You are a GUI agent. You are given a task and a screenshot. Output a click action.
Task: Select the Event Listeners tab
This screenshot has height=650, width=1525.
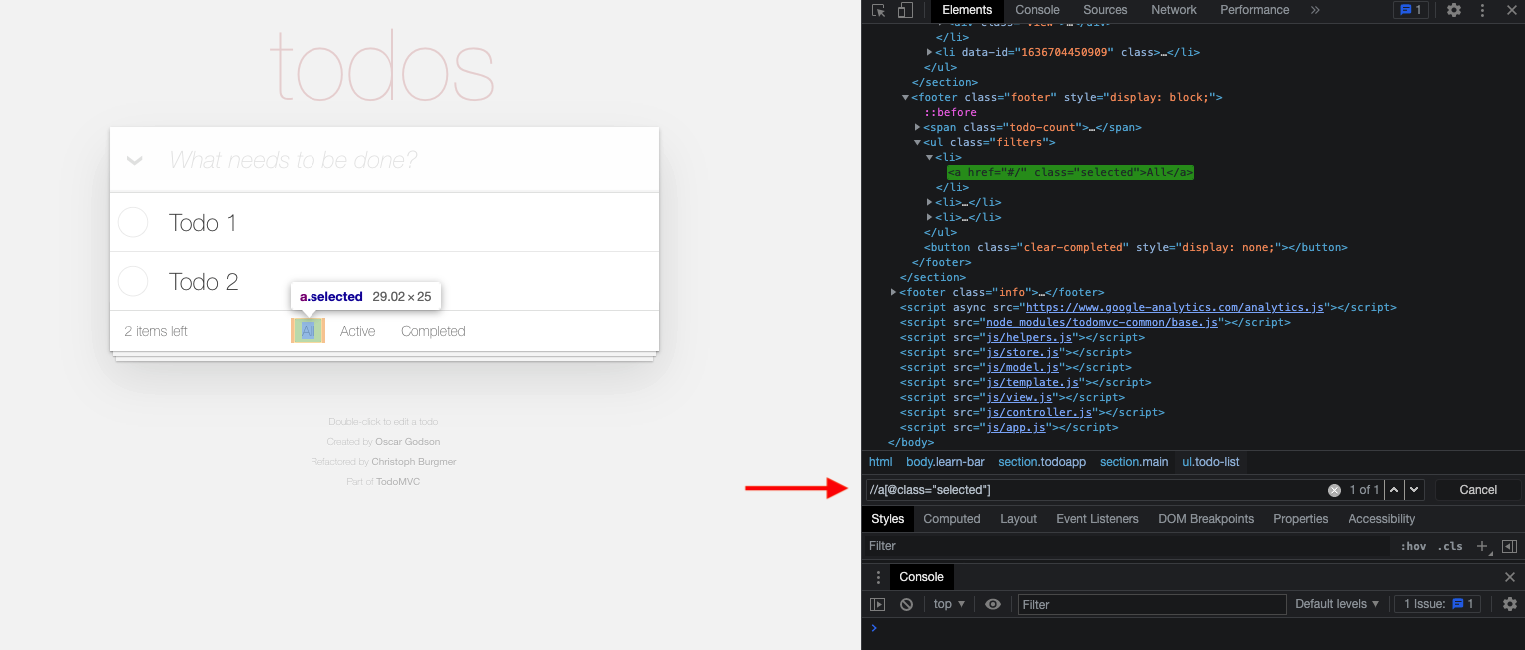(1097, 519)
